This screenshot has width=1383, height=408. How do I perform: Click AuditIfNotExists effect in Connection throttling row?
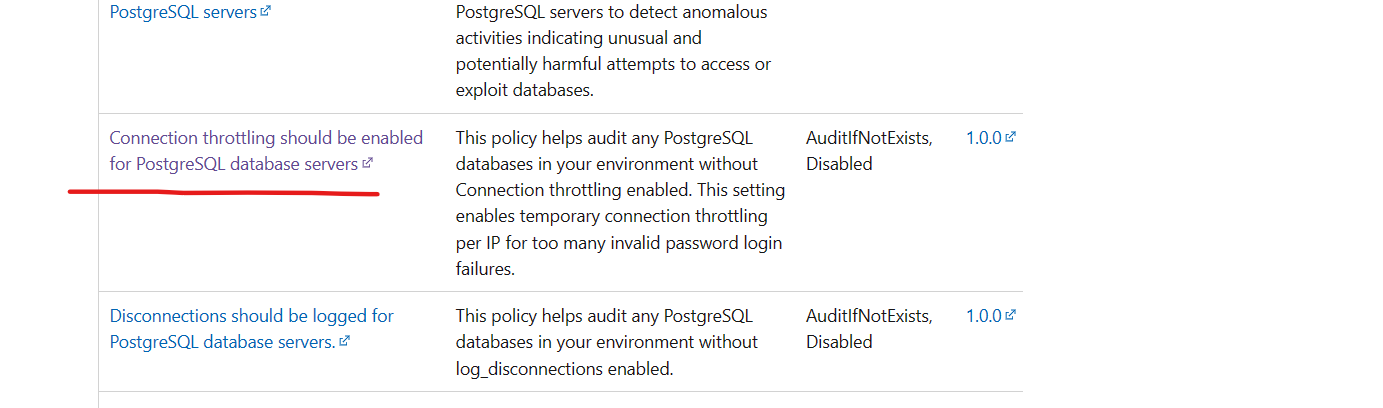[x=869, y=138]
